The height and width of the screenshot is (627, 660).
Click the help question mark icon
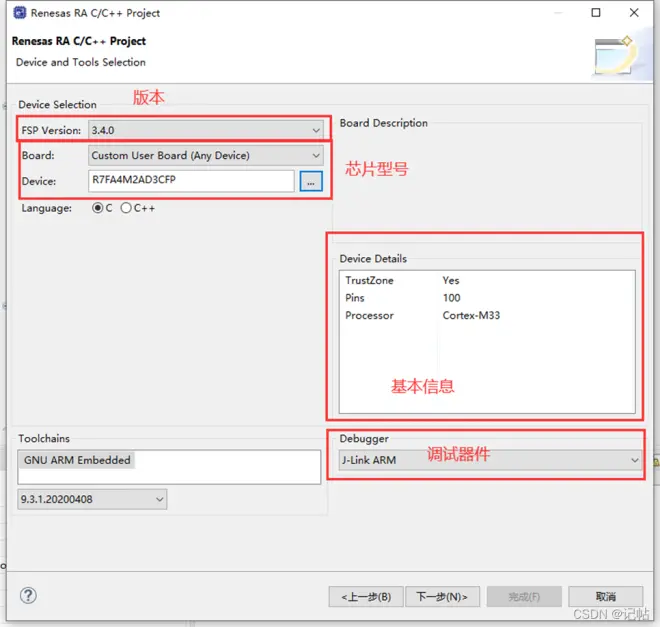click(x=28, y=595)
